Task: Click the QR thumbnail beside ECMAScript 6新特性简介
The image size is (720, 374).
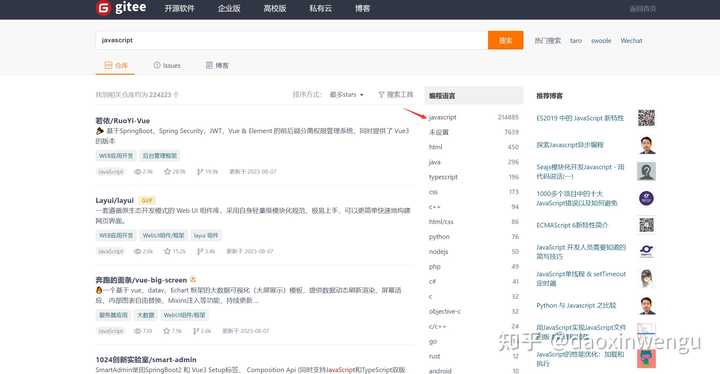Action: pos(646,225)
